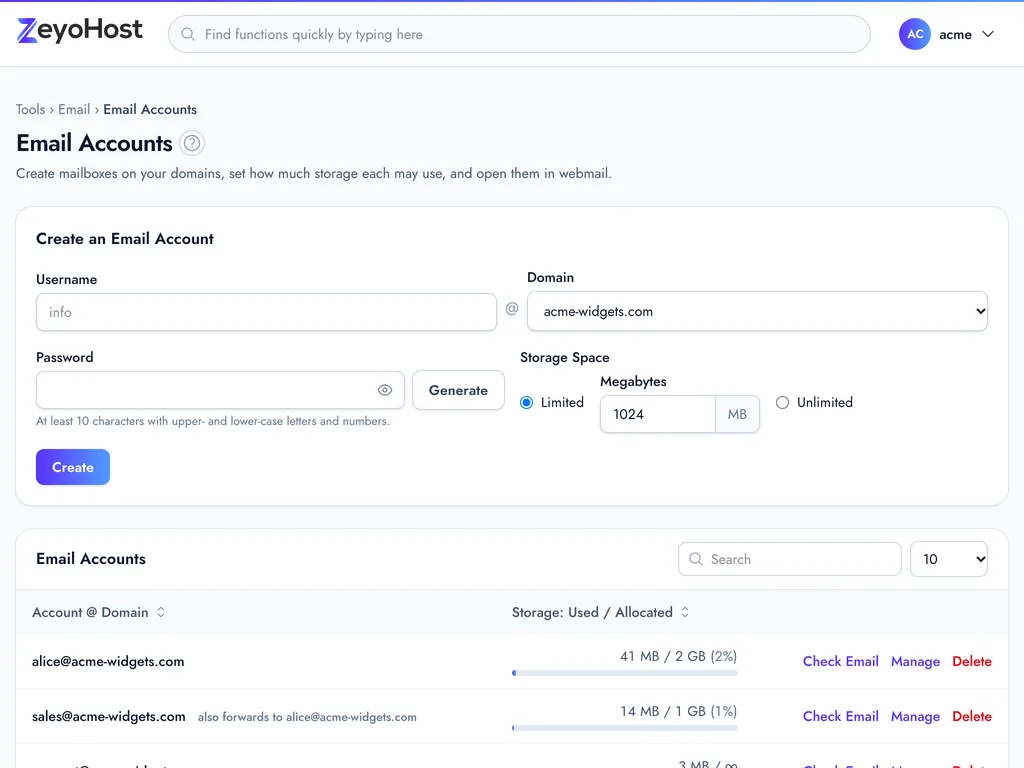Focus the Username input field
The height and width of the screenshot is (768, 1024).
coord(266,312)
